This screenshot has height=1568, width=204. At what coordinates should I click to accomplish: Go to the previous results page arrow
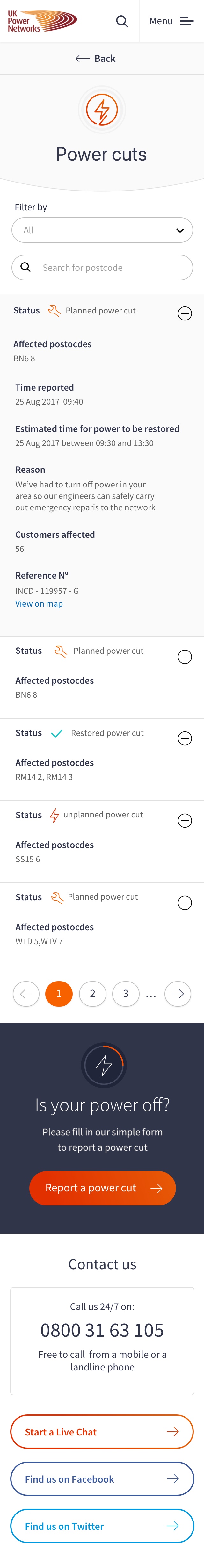click(26, 994)
